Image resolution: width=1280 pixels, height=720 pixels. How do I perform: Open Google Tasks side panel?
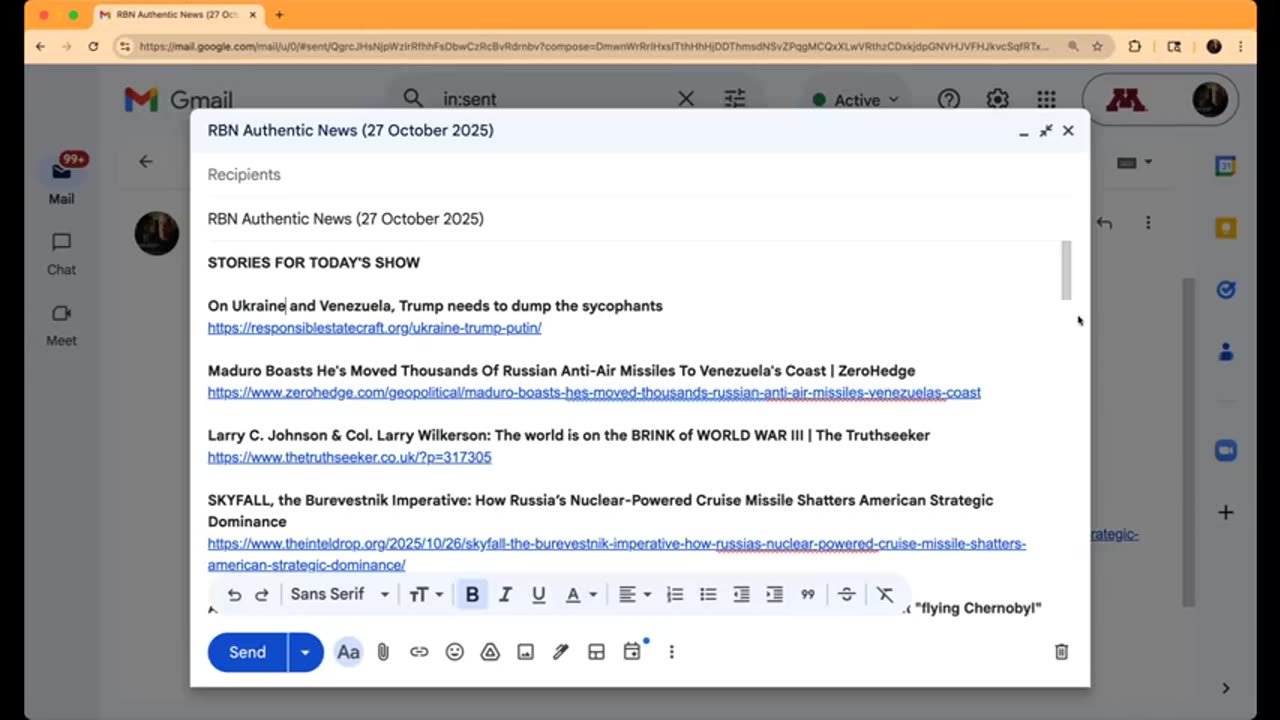tap(1226, 290)
